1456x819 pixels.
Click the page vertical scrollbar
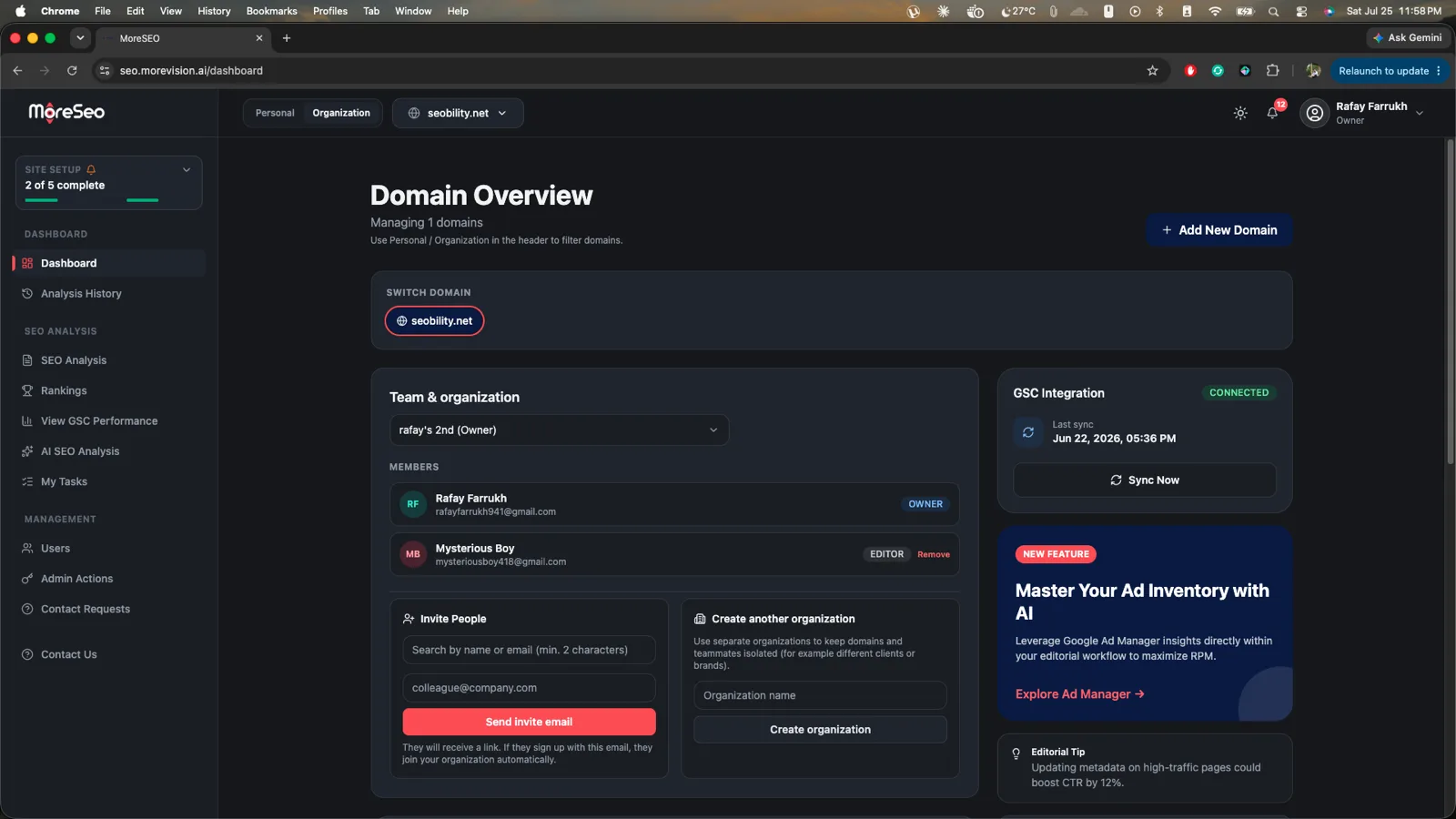click(x=1451, y=302)
